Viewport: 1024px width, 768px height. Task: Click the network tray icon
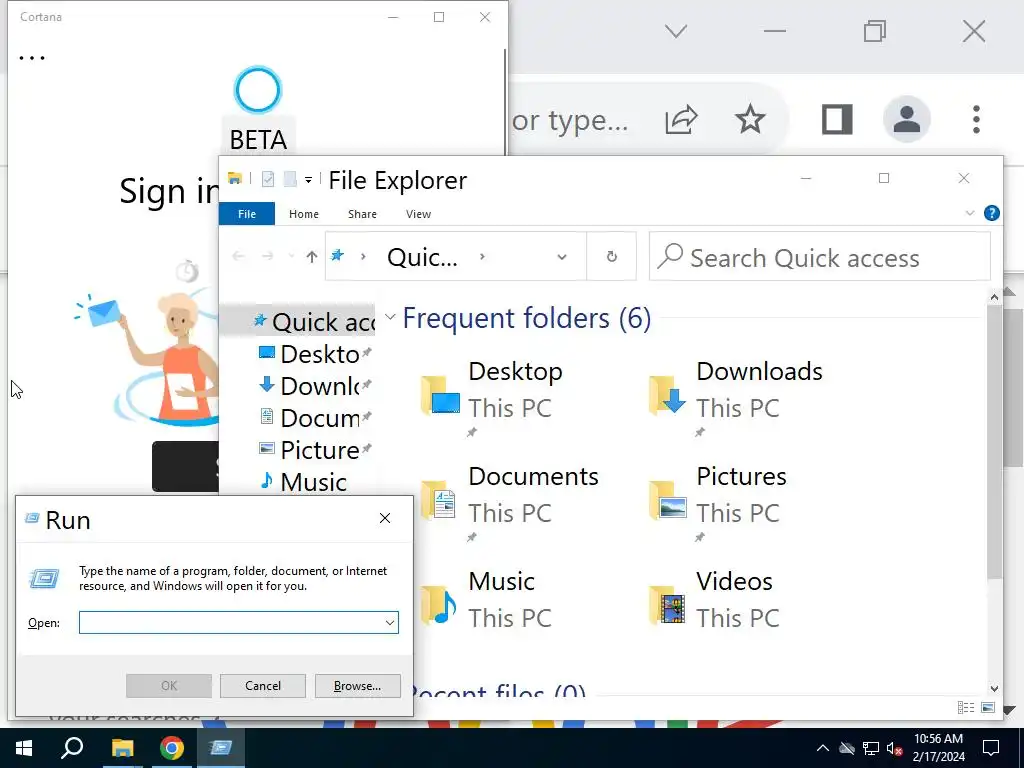[871, 748]
